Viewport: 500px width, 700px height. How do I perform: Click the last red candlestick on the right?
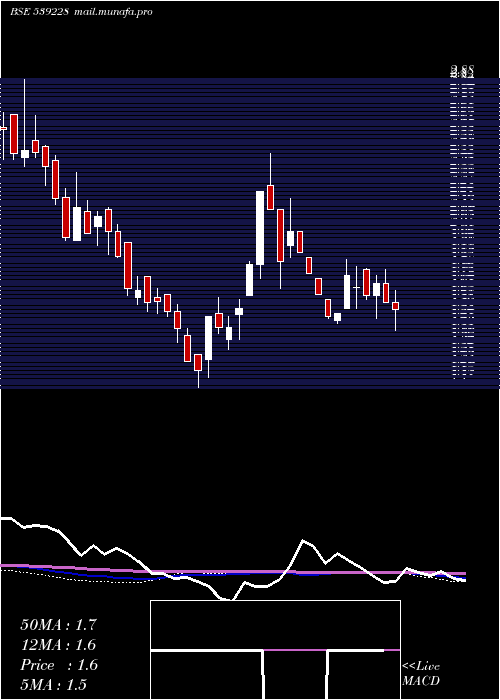395,306
